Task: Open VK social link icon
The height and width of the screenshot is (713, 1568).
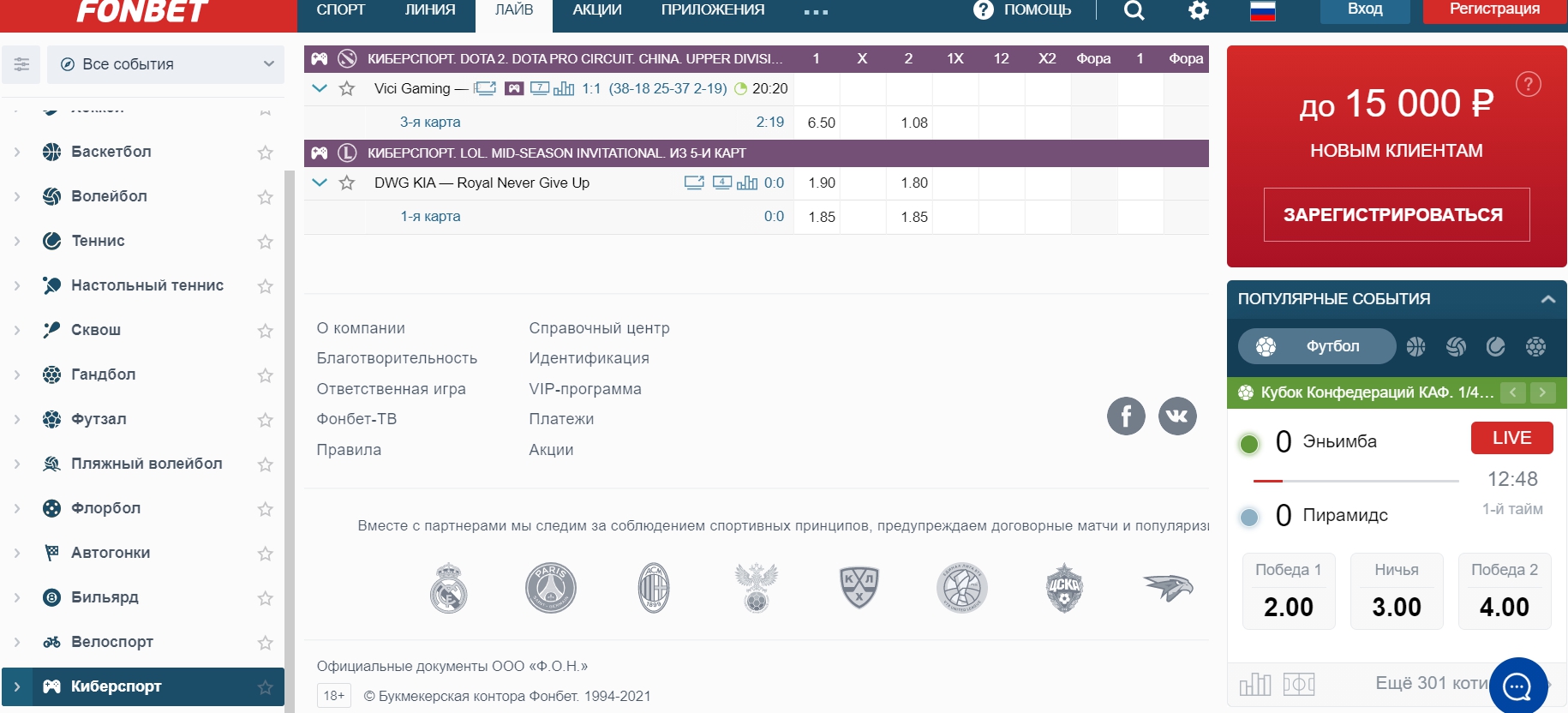Action: click(1177, 416)
